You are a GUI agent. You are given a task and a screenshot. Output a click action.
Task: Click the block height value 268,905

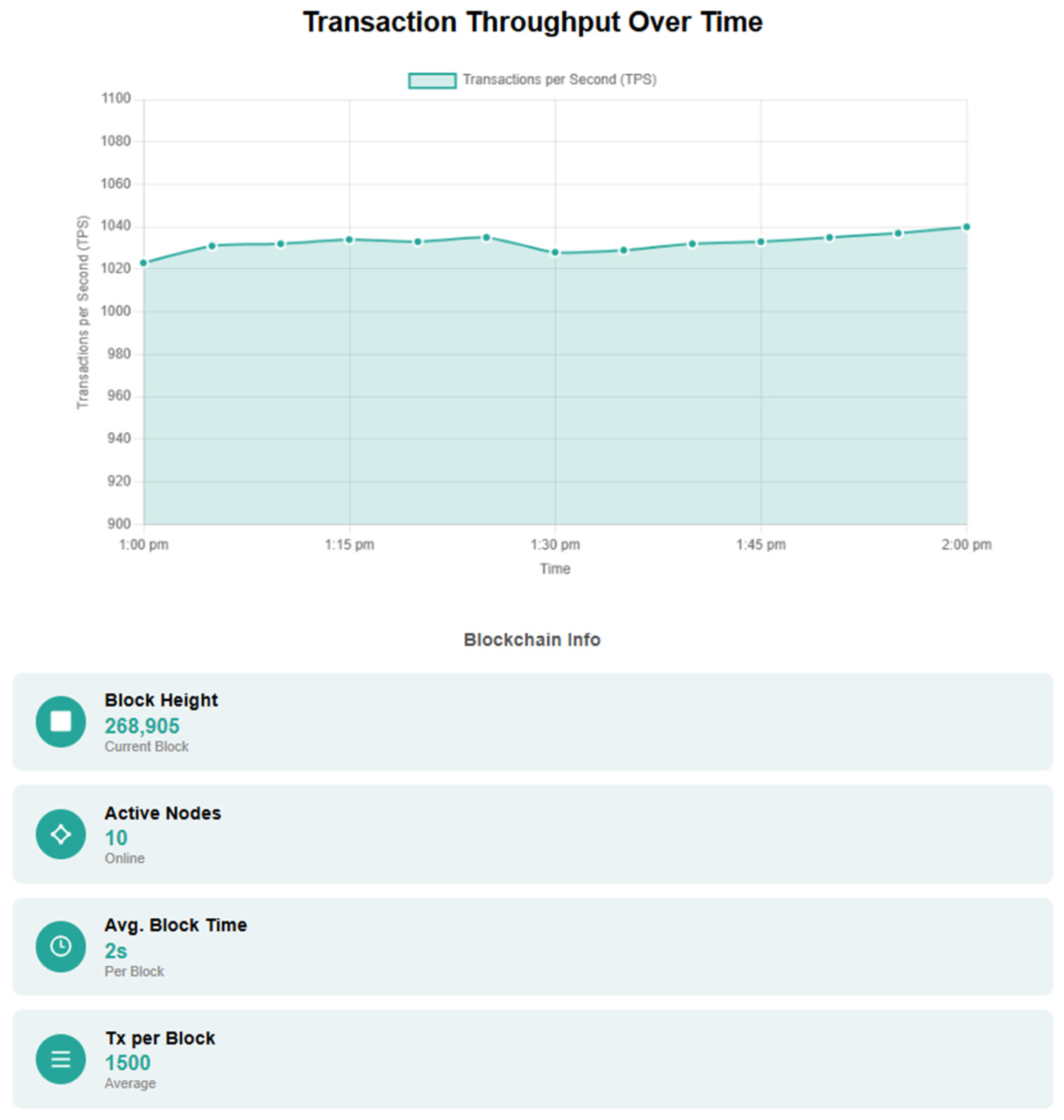coord(142,726)
